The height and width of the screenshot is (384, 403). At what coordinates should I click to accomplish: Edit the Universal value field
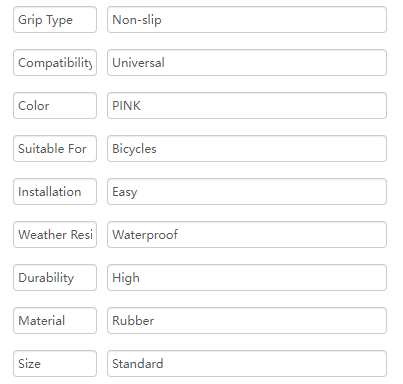(x=247, y=63)
